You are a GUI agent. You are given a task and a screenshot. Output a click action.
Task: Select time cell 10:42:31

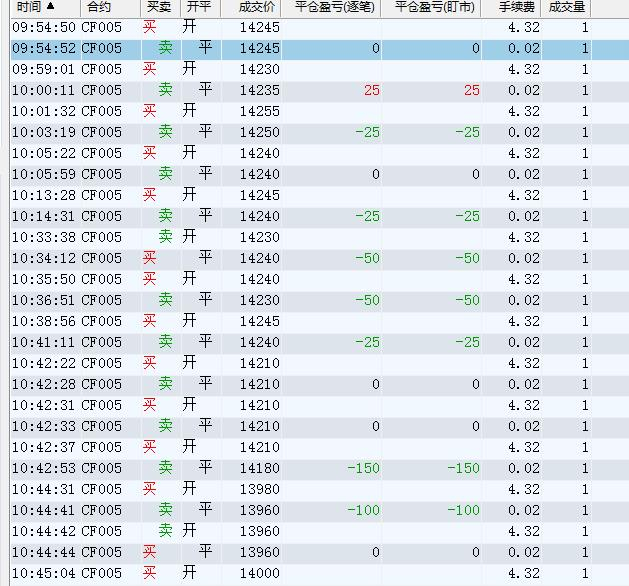tap(44, 406)
